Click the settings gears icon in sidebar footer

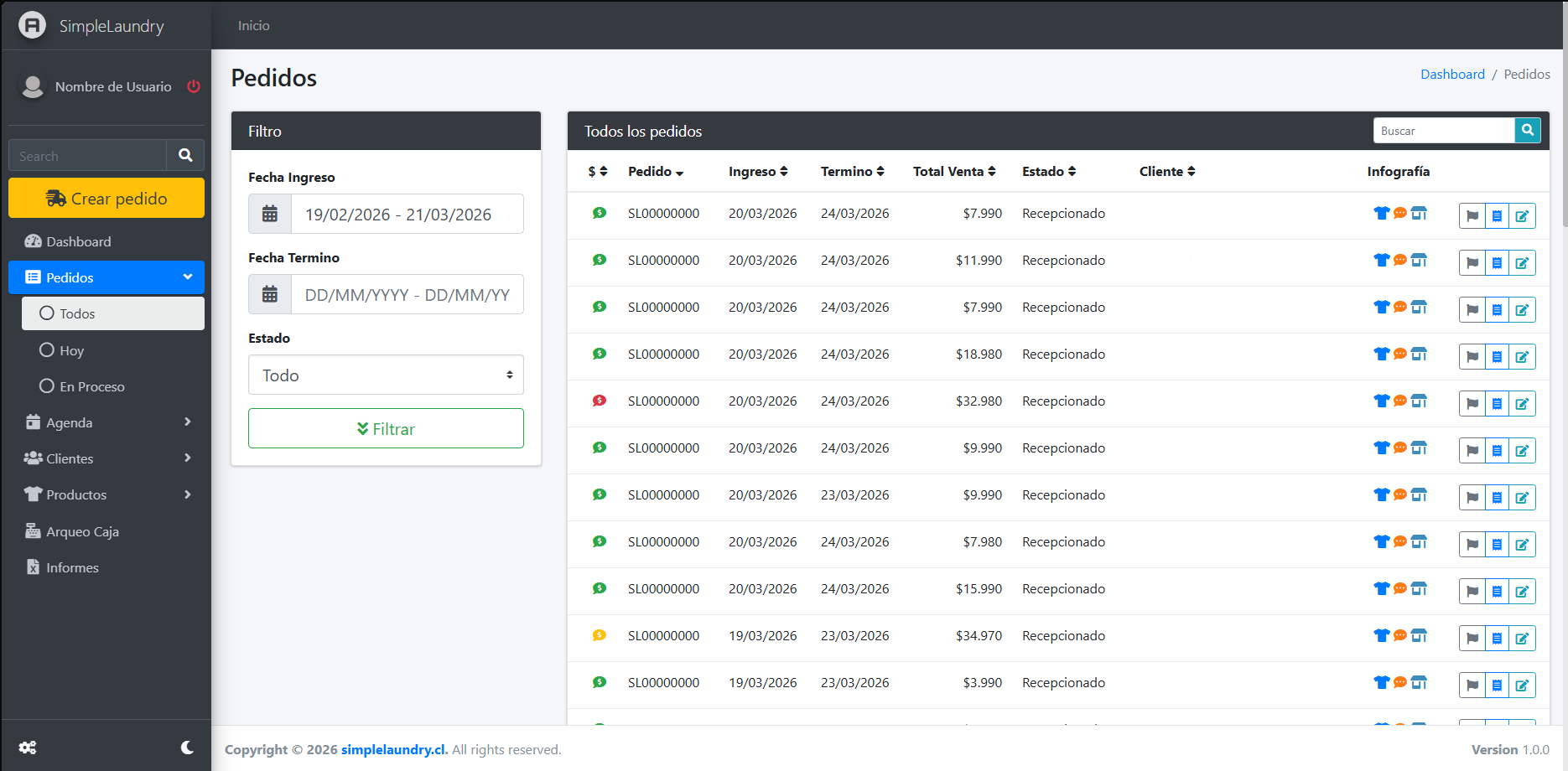pos(28,748)
